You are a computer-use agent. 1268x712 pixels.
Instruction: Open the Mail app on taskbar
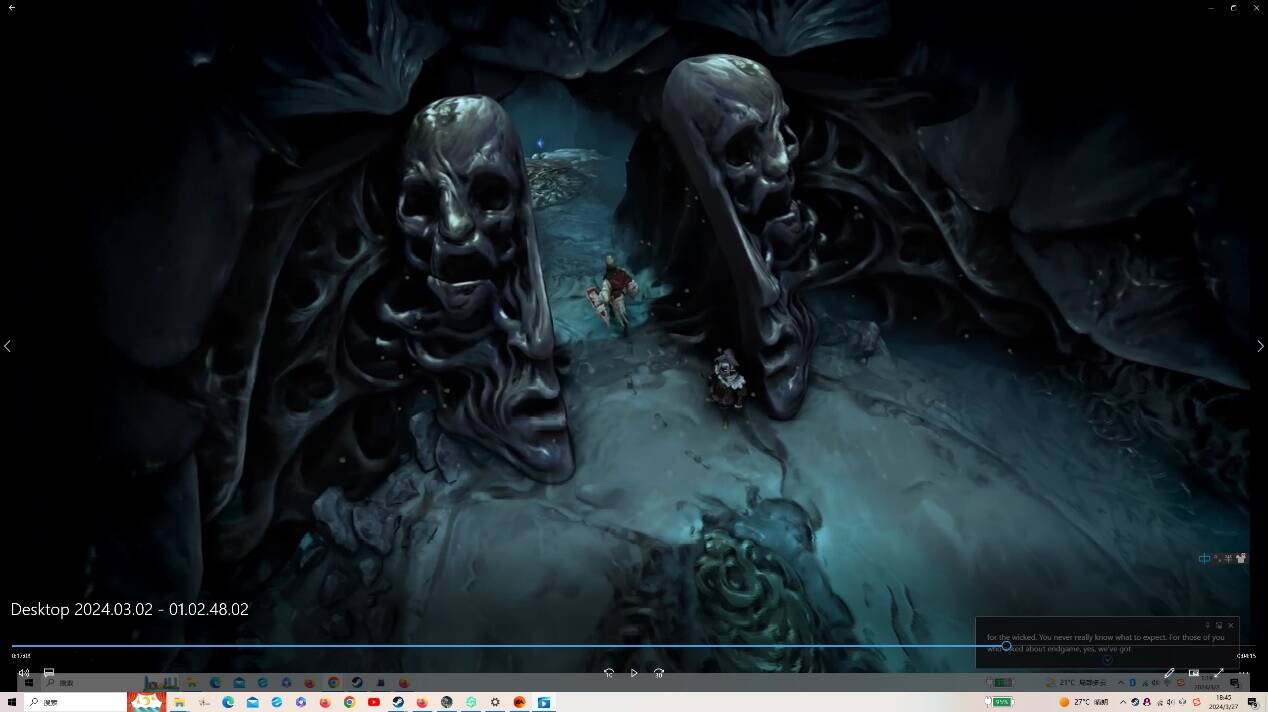coord(252,702)
